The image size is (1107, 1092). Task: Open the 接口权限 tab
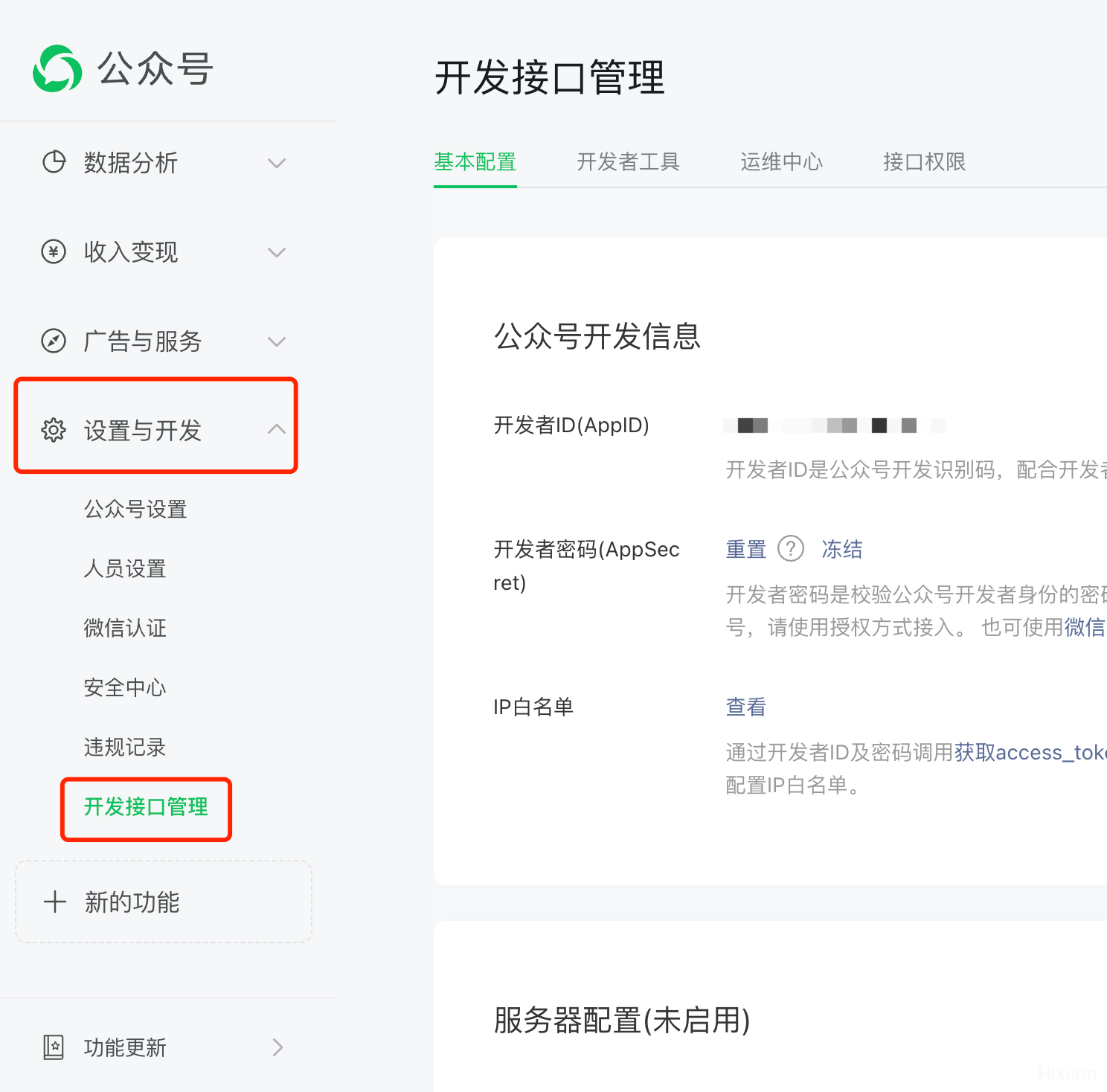point(925,161)
